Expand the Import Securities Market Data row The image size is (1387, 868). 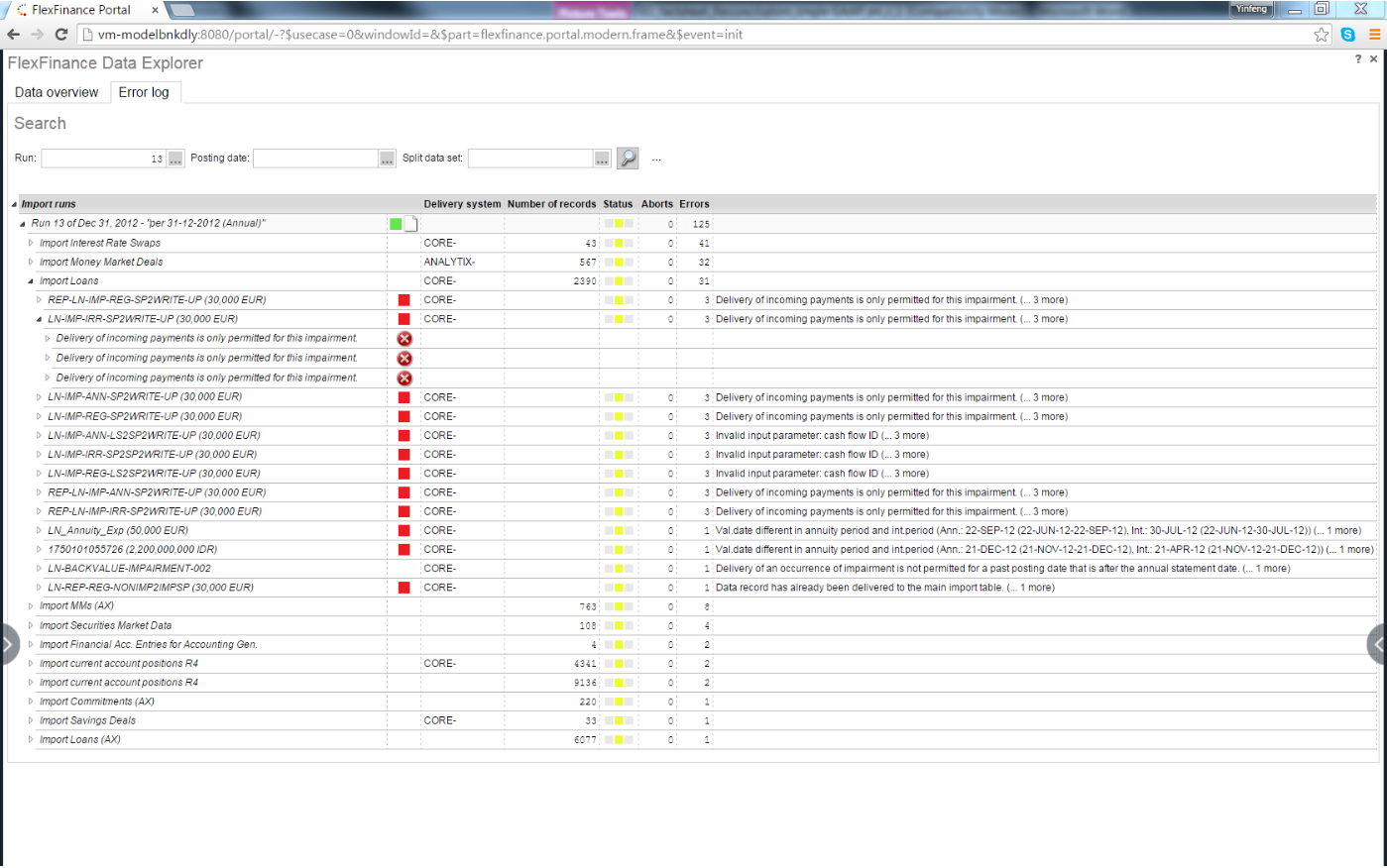click(31, 625)
